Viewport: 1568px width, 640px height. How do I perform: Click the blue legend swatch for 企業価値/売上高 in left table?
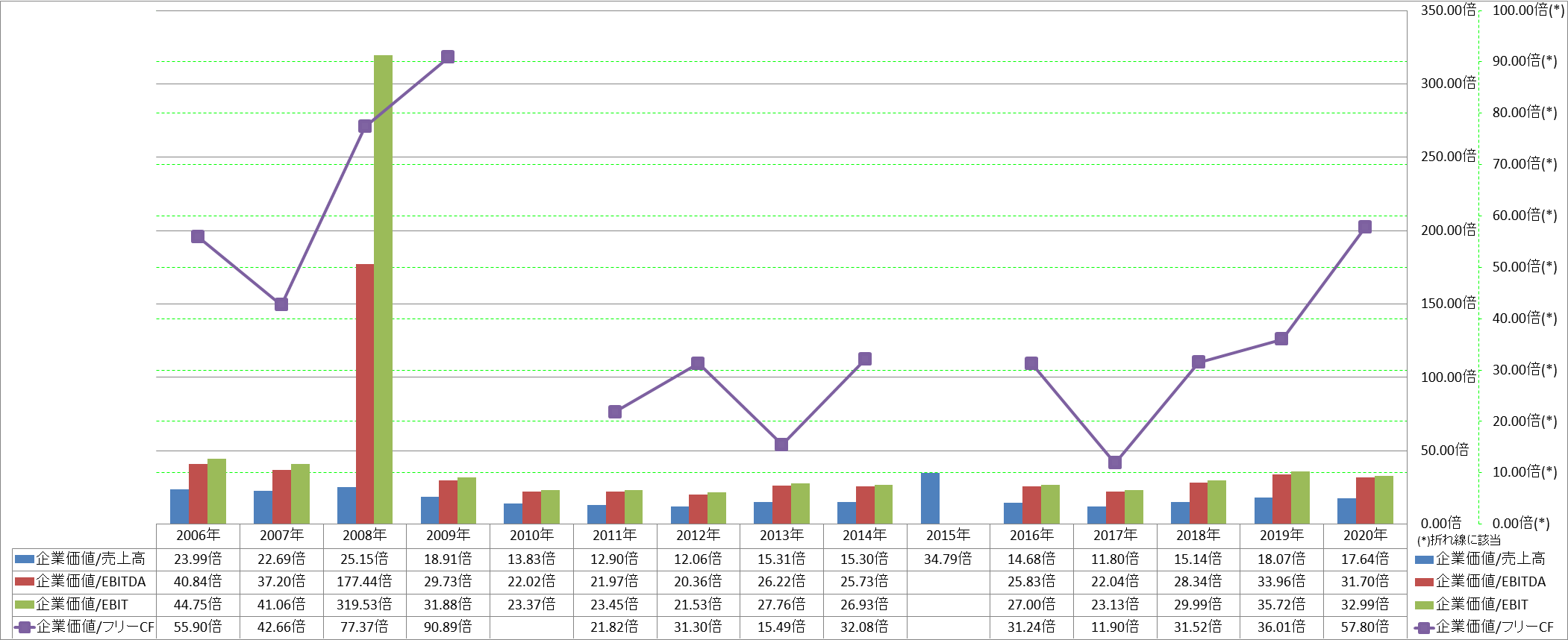coord(25,559)
